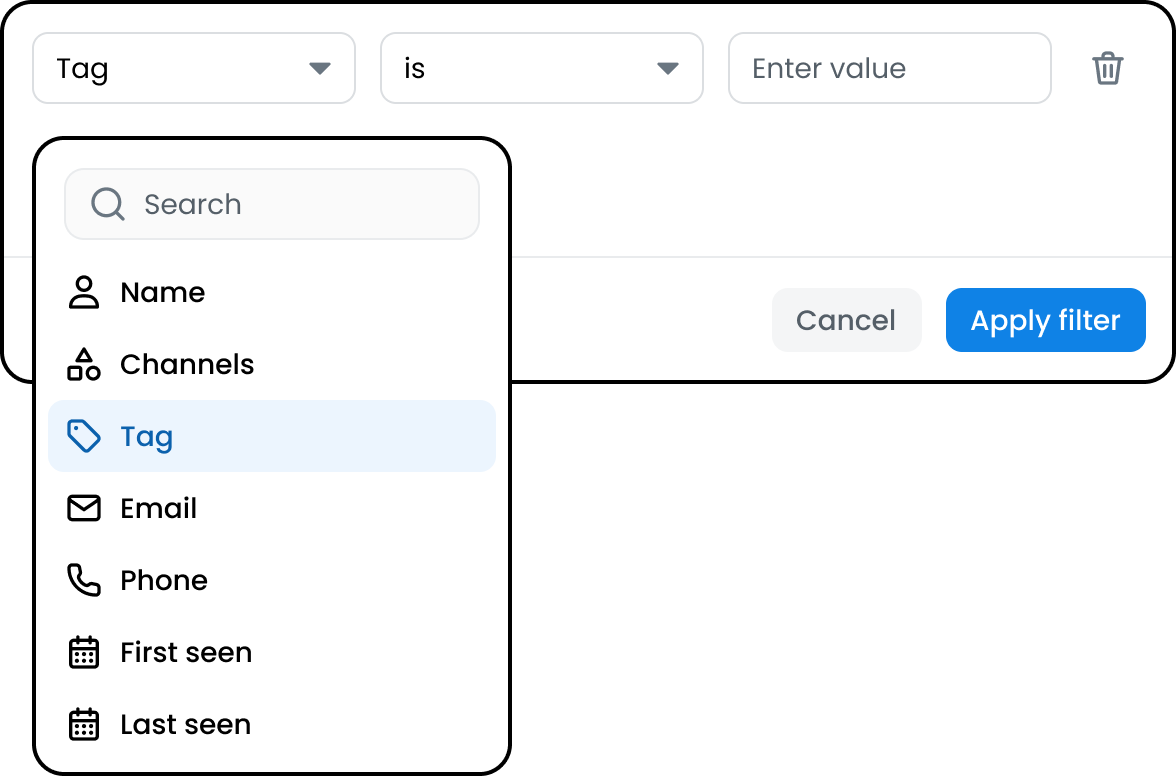
Task: Click the Apply filter button
Action: pos(1046,320)
